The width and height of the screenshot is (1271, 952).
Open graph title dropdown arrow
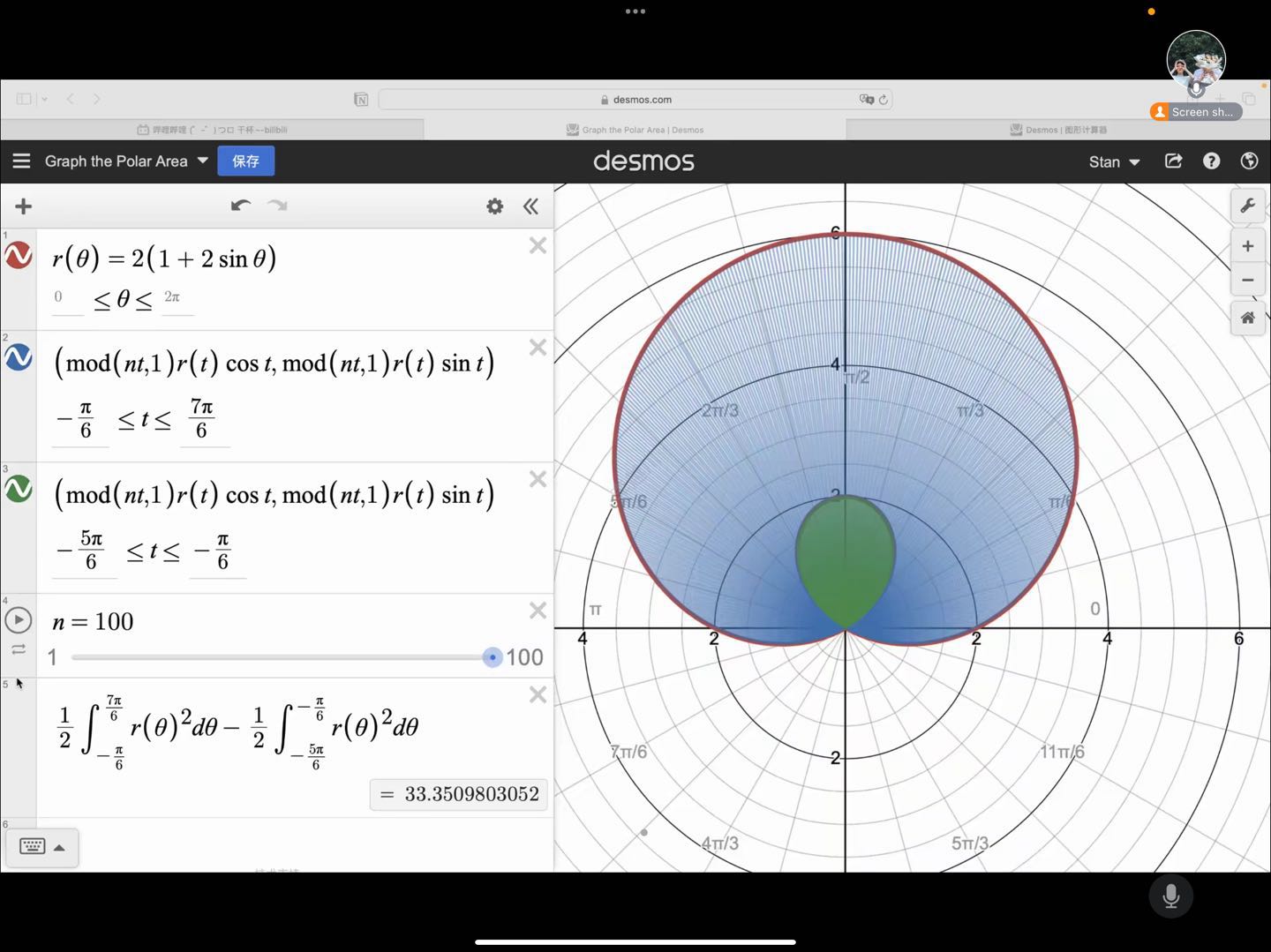click(202, 161)
